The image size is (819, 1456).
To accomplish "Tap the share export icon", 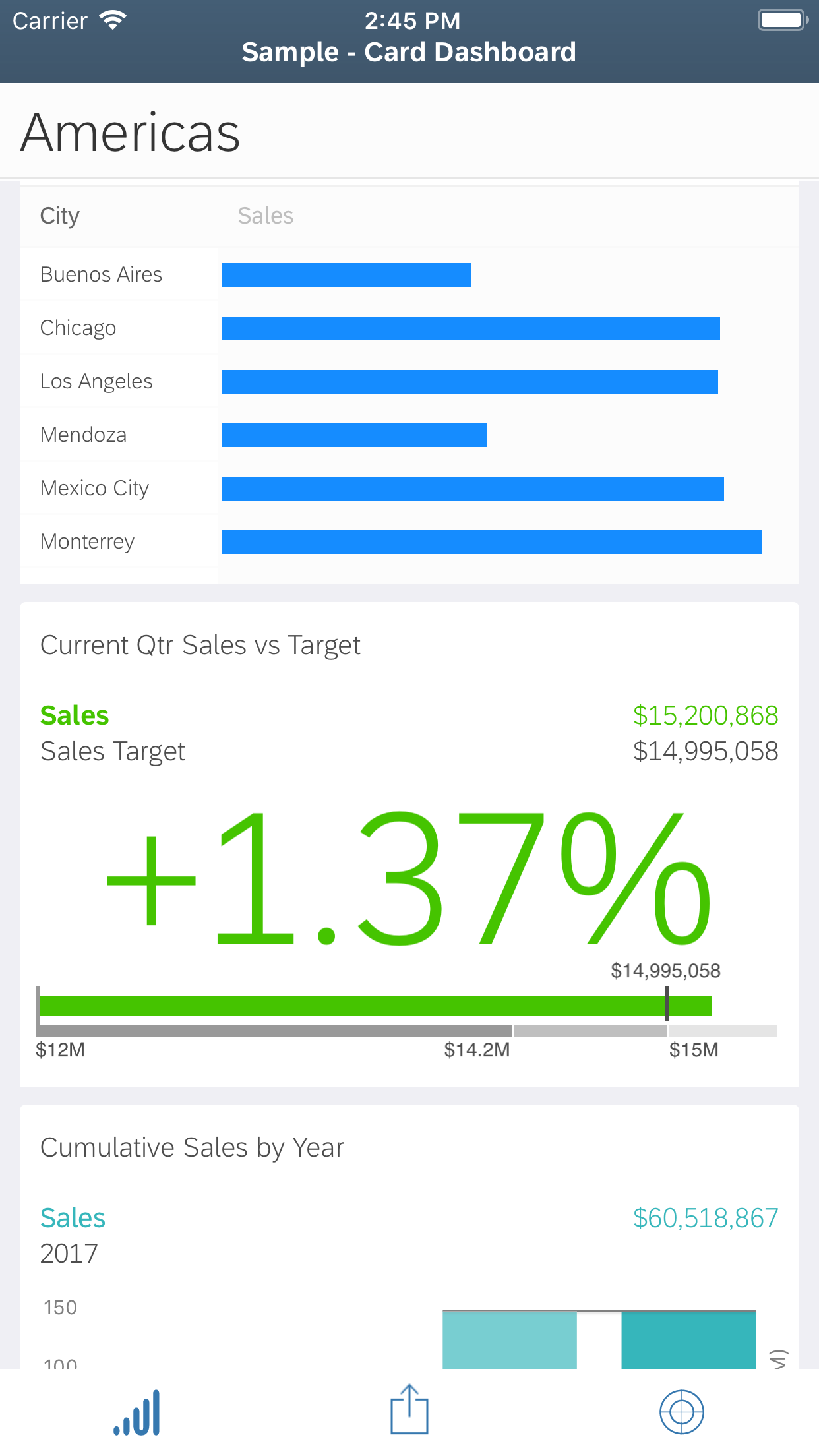I will point(409,1410).
